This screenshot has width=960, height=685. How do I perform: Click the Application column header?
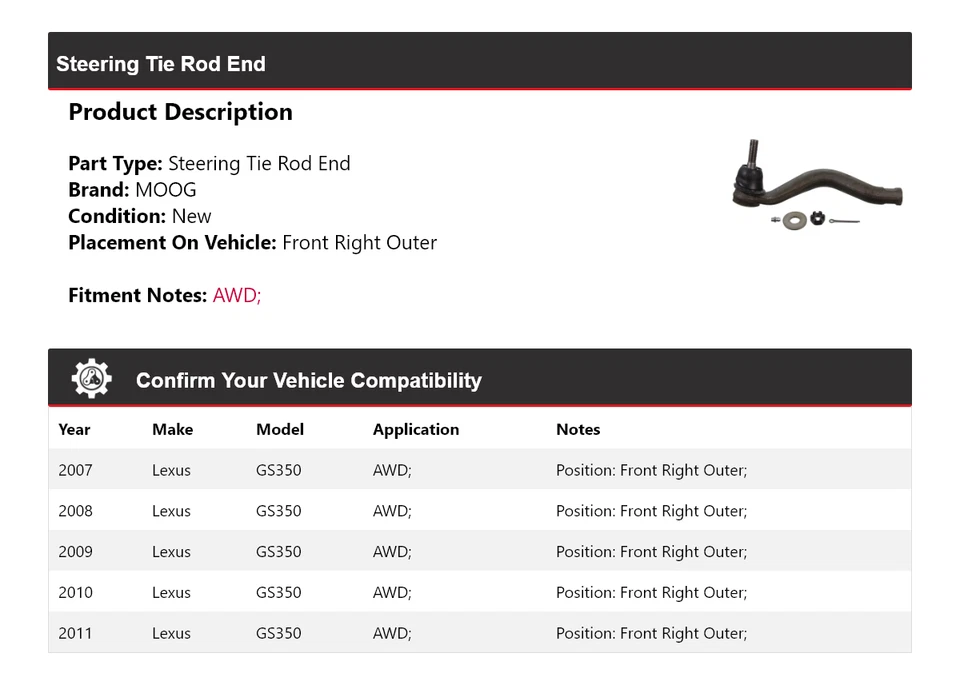[416, 429]
